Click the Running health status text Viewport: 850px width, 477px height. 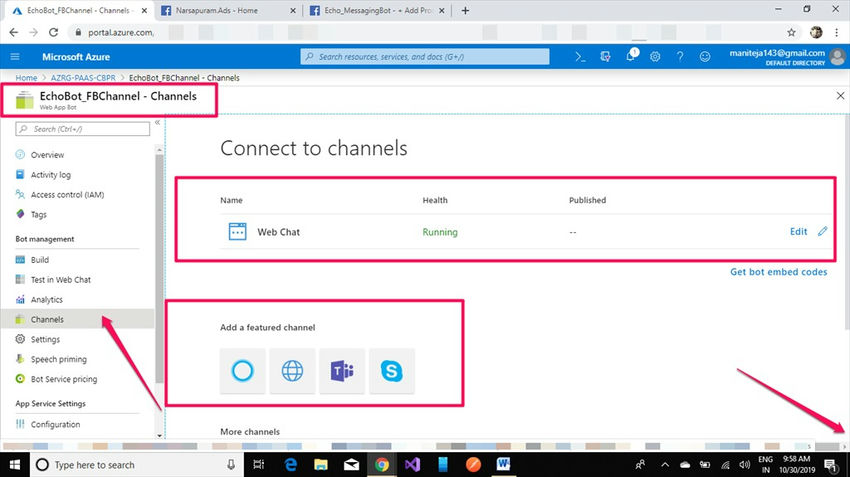point(440,232)
